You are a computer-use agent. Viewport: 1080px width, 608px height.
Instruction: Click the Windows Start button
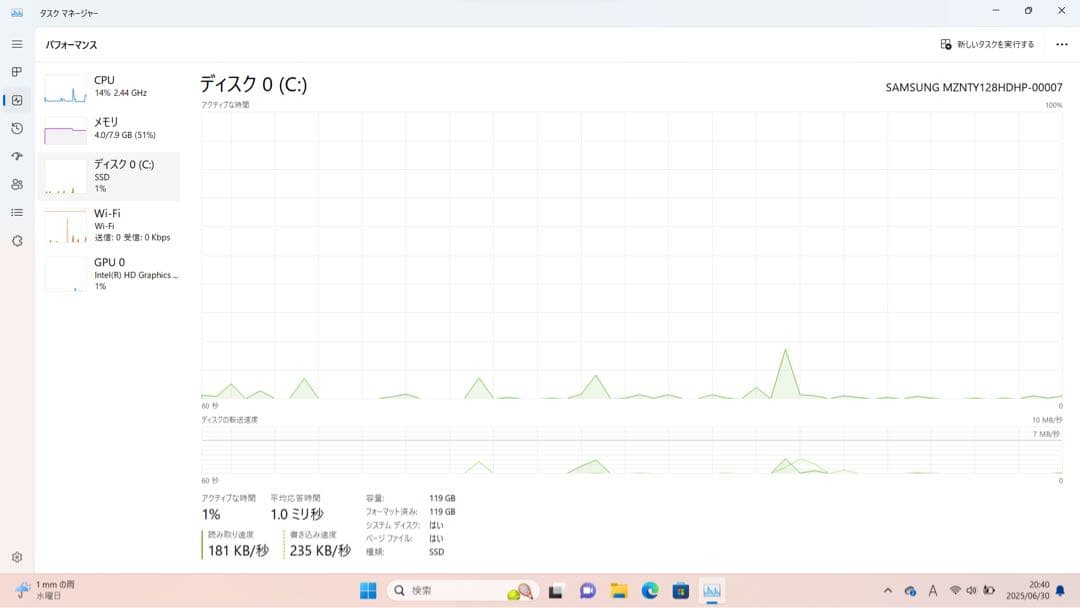click(x=368, y=591)
